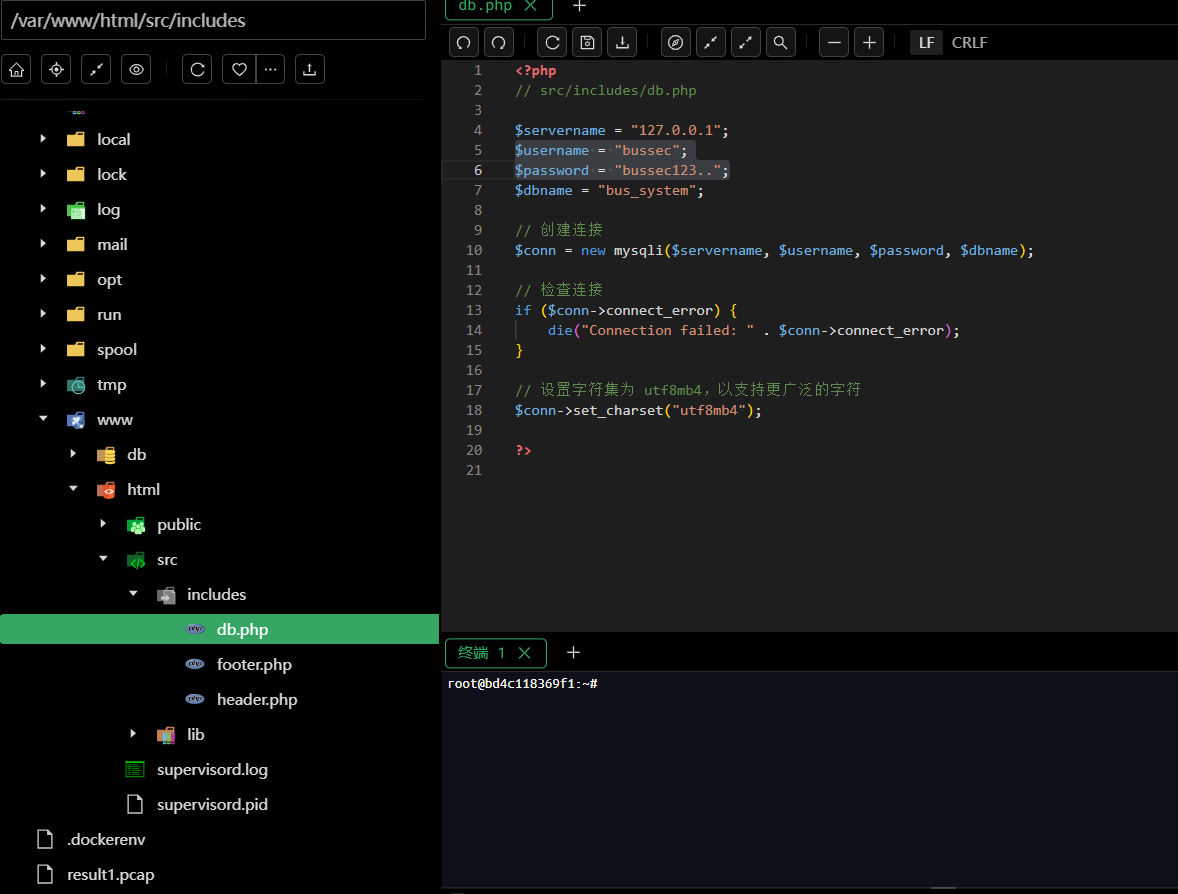Viewport: 1178px width, 894px height.
Task: Click the home directory icon
Action: pos(17,69)
